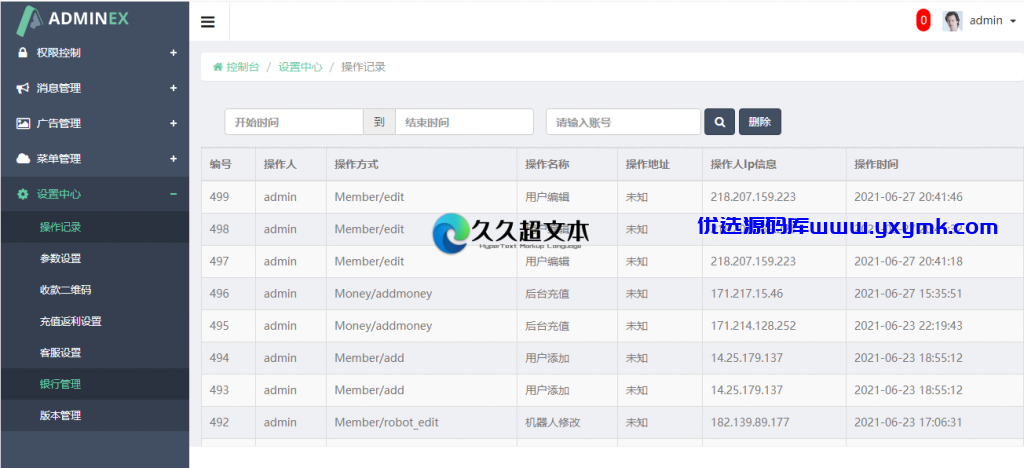
Task: Click the gear icon beside 设置中心
Action: pyautogui.click(x=23, y=194)
